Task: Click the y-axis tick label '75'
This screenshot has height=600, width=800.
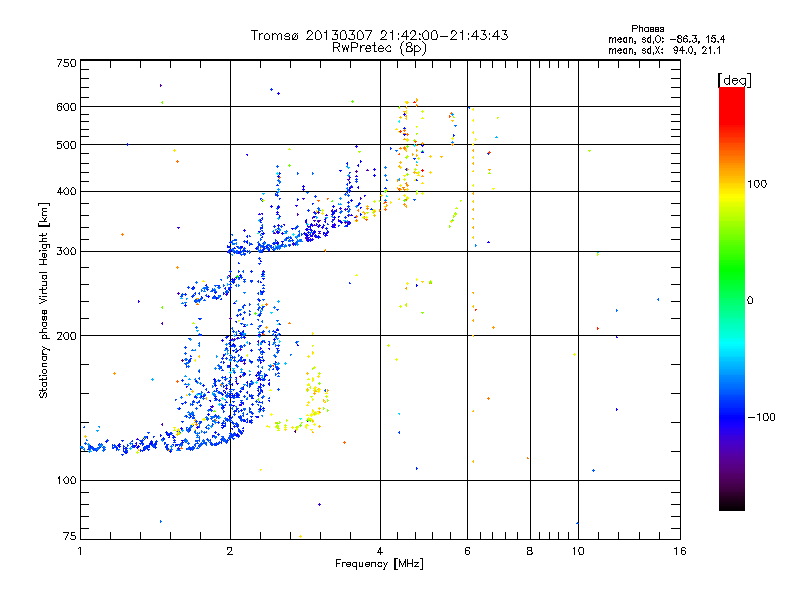Action: [x=70, y=536]
